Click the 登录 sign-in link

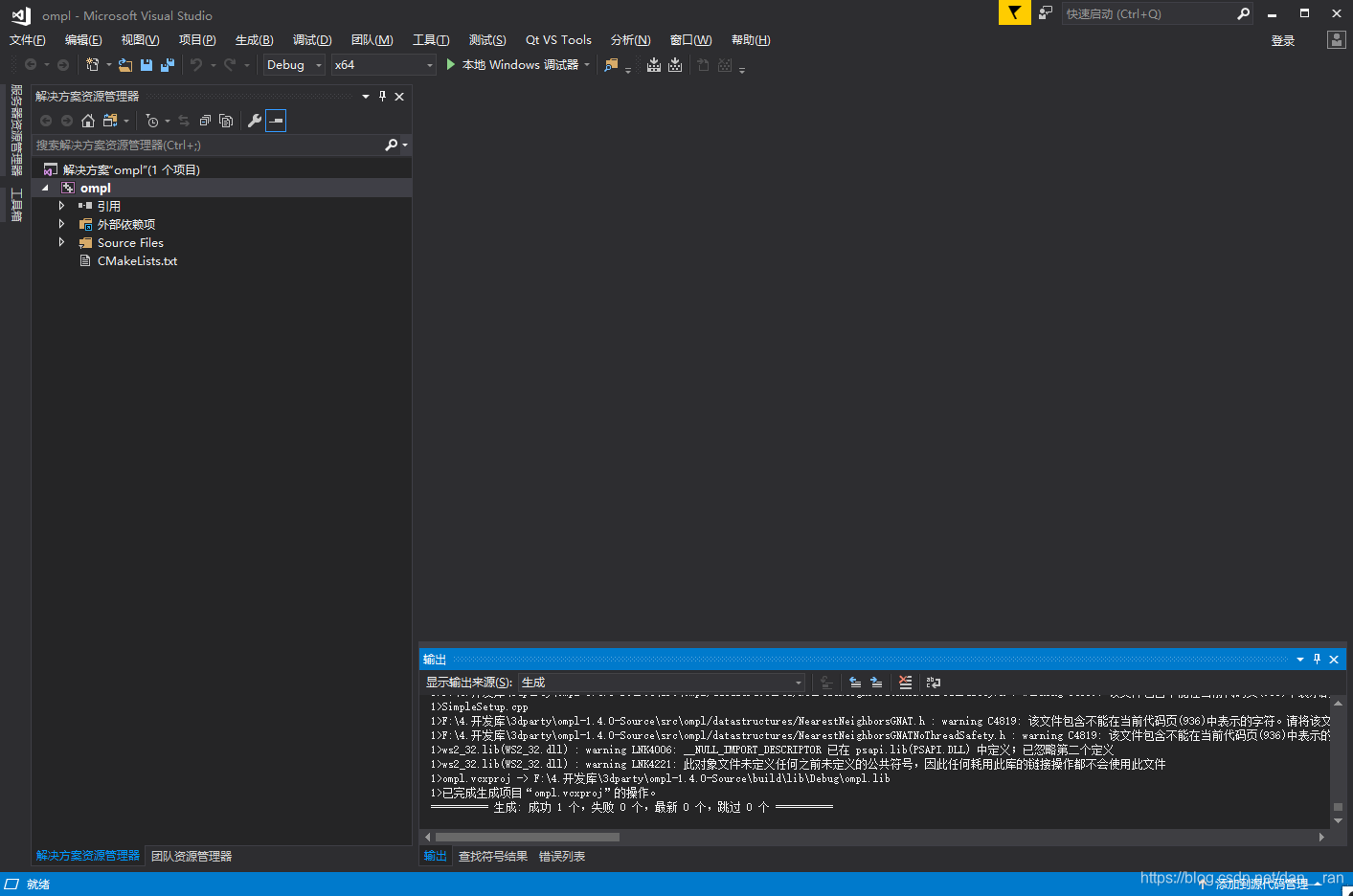tap(1283, 40)
